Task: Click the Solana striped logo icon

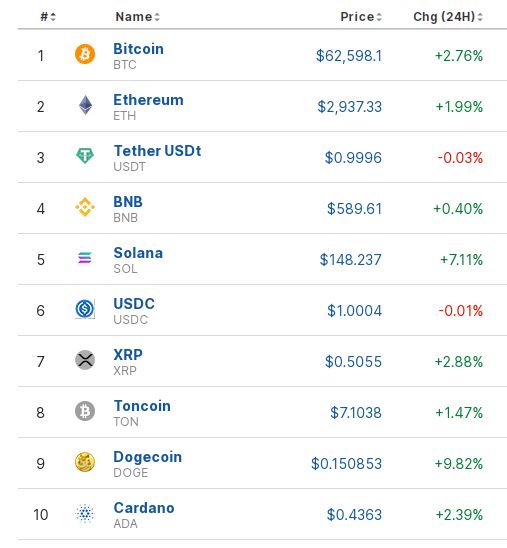Action: [x=85, y=258]
